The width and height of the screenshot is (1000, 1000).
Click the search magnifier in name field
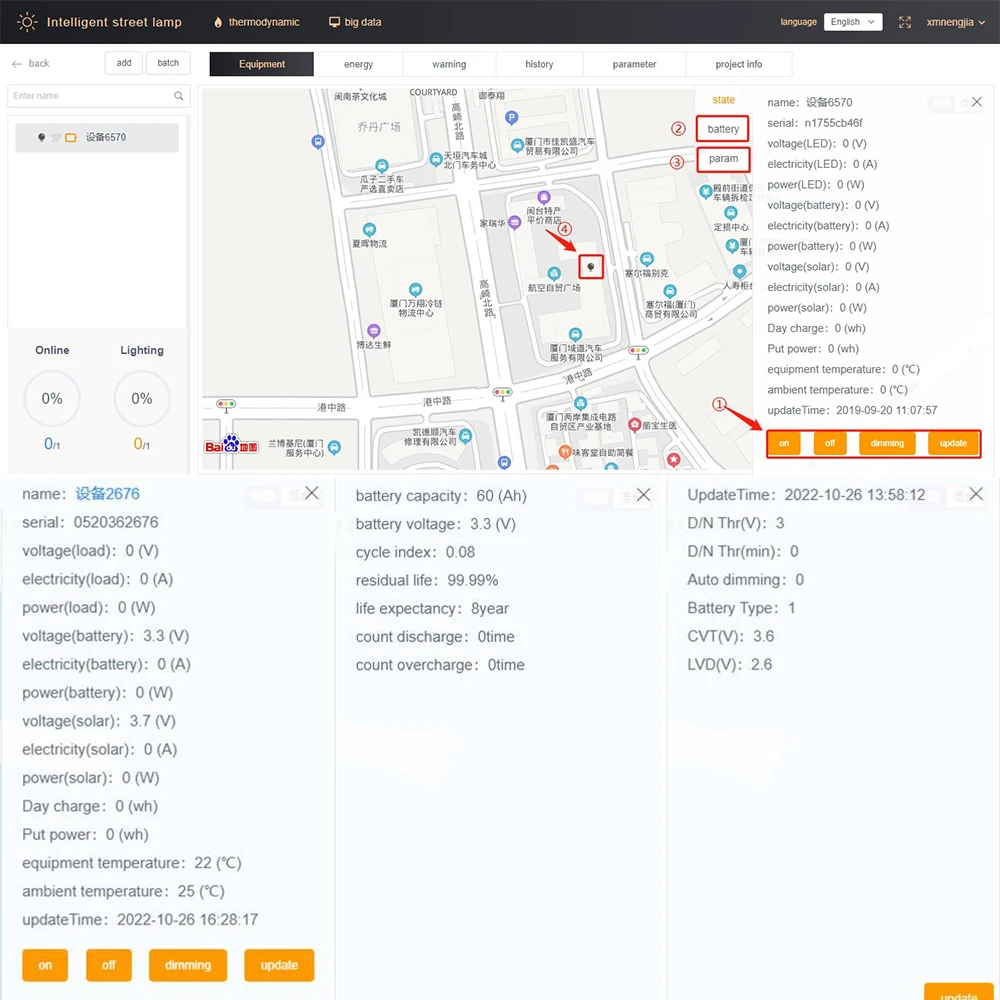[179, 96]
